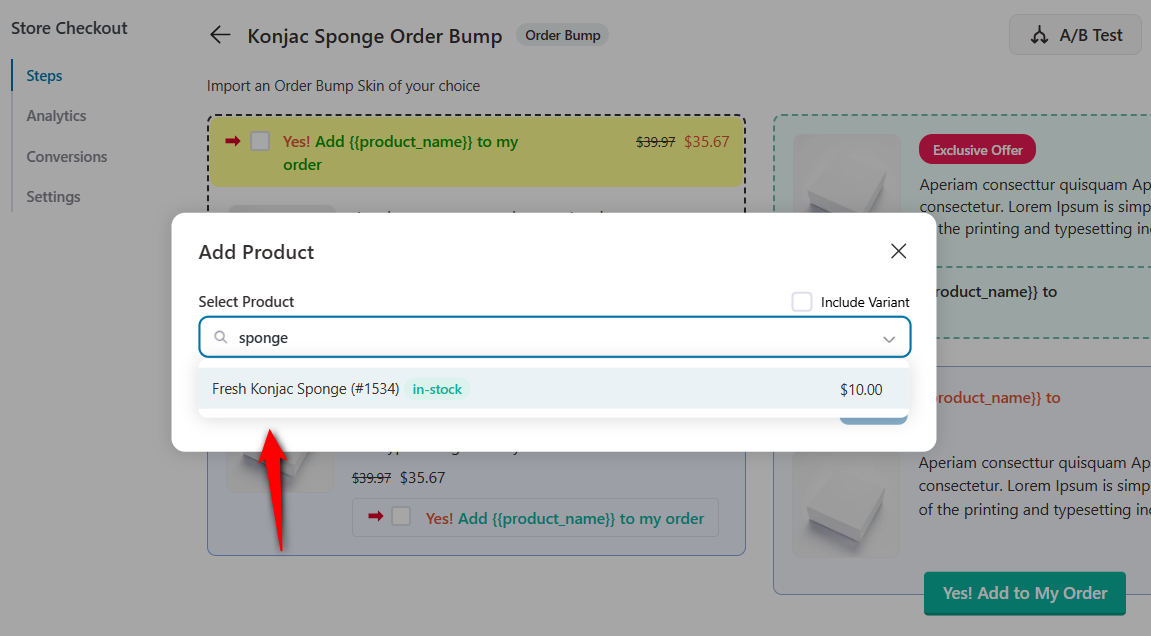Click the split-path icon on the A/B Test button
The width and height of the screenshot is (1151, 636).
(1041, 34)
